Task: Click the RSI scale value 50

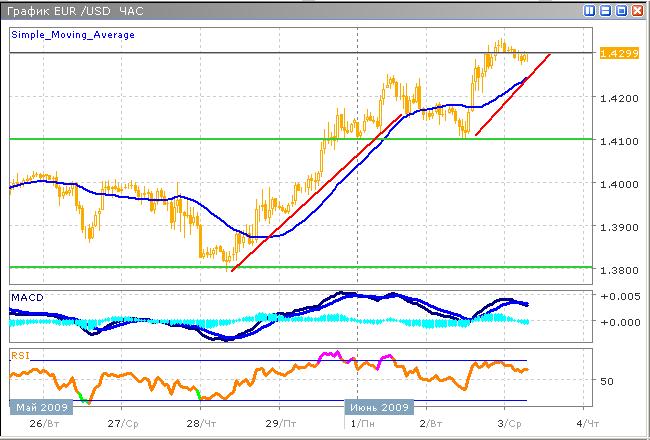Action: pos(606,381)
